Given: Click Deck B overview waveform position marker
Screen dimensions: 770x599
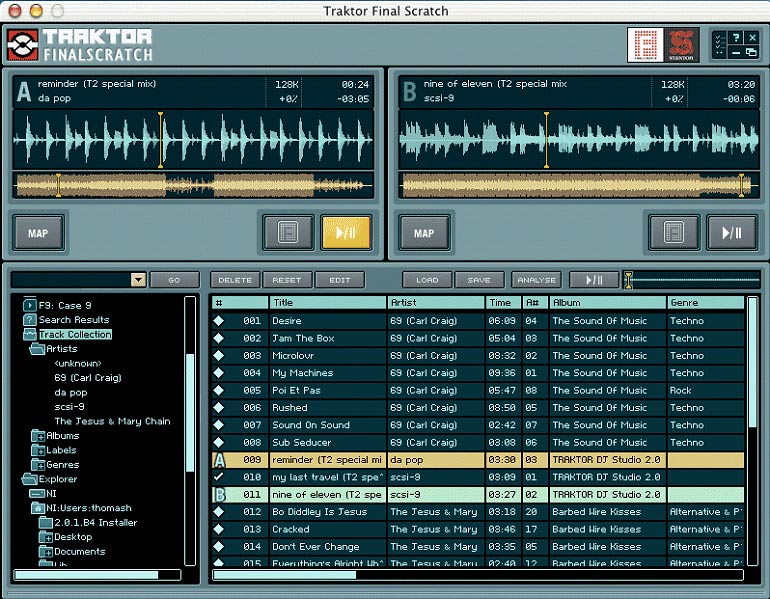Looking at the screenshot, I should click(742, 185).
